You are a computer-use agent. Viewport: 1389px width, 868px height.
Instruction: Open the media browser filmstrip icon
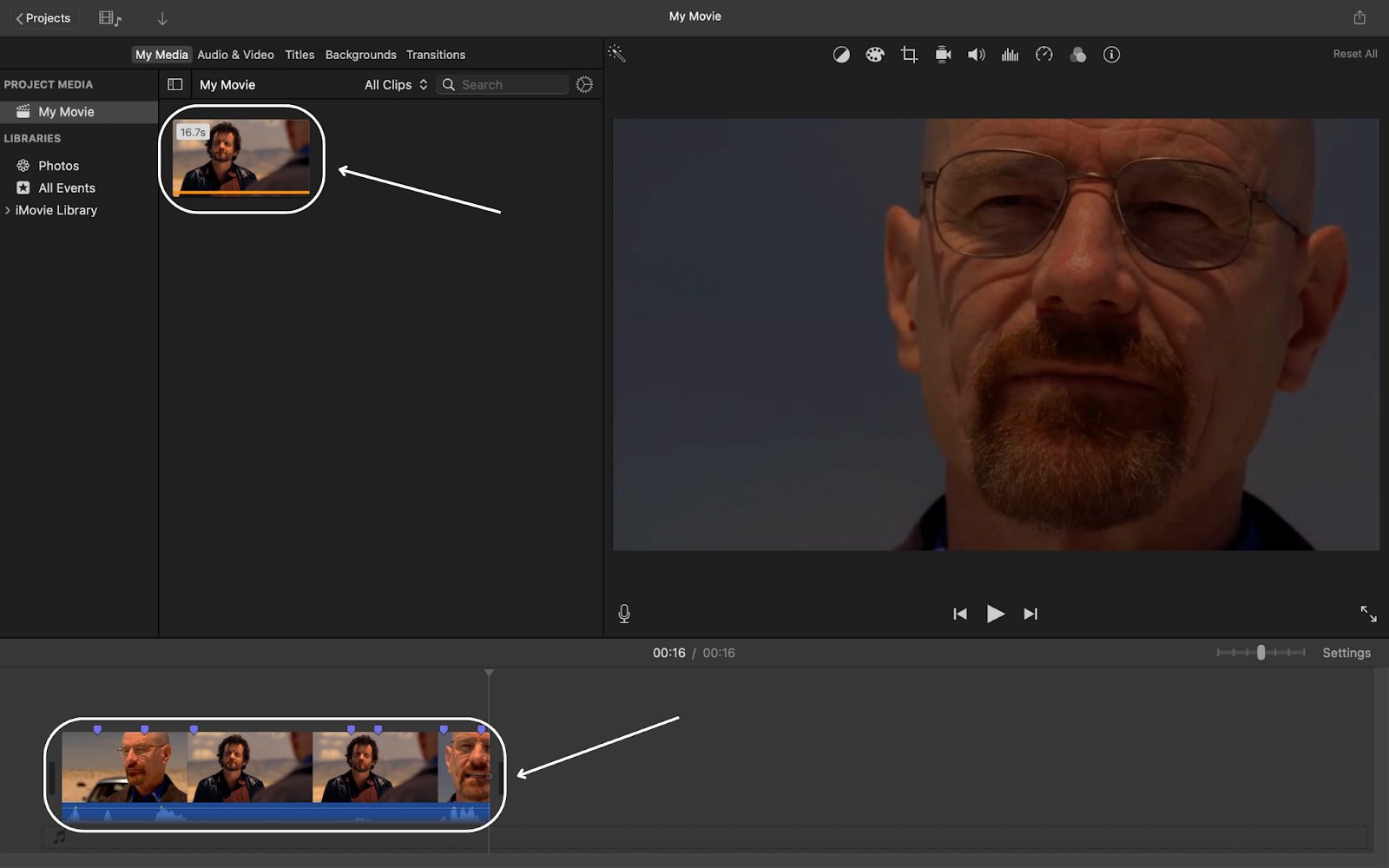pos(110,18)
